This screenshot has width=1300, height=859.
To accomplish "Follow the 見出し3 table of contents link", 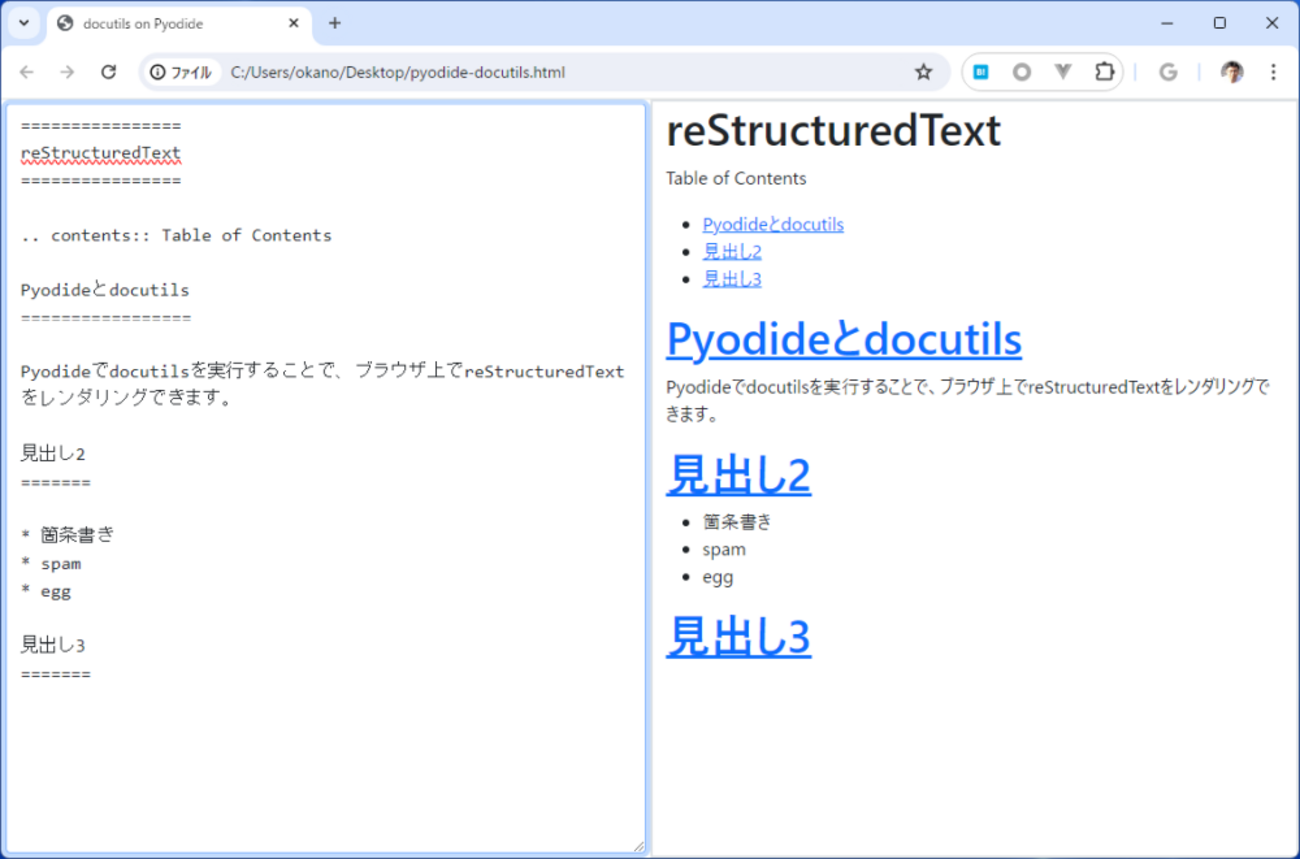I will [x=732, y=279].
